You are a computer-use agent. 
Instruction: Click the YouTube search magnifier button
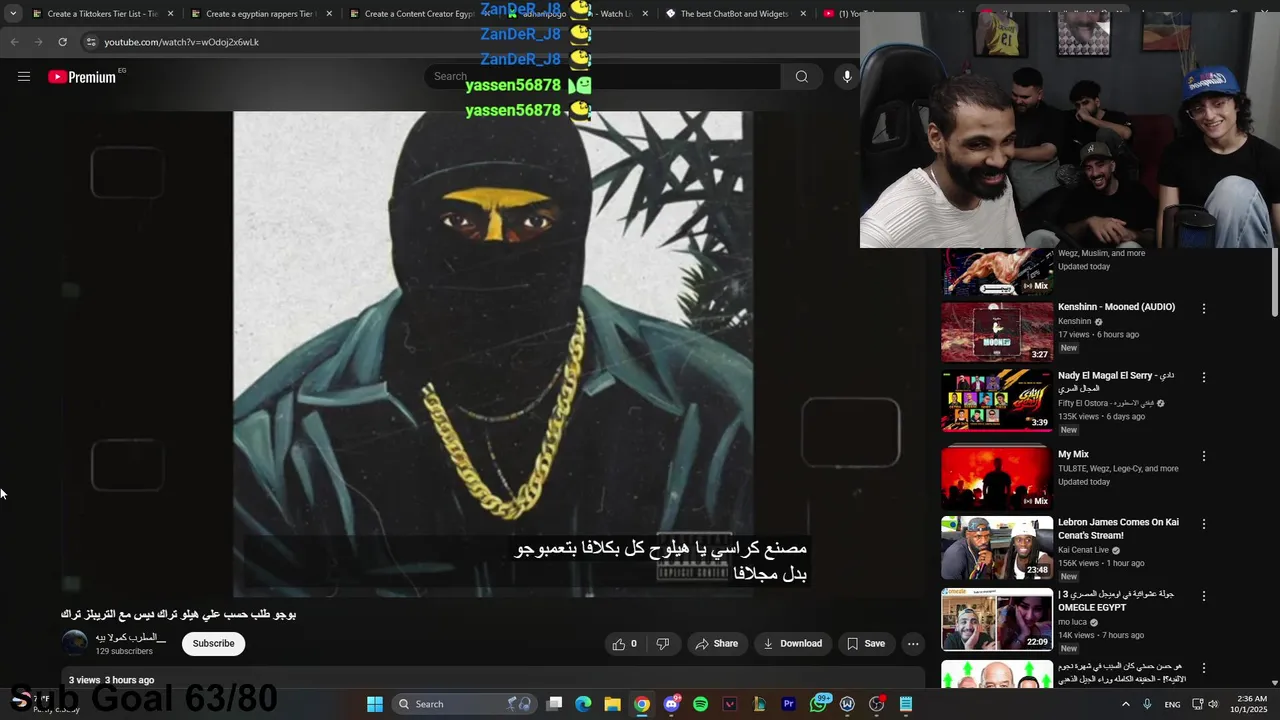[801, 77]
